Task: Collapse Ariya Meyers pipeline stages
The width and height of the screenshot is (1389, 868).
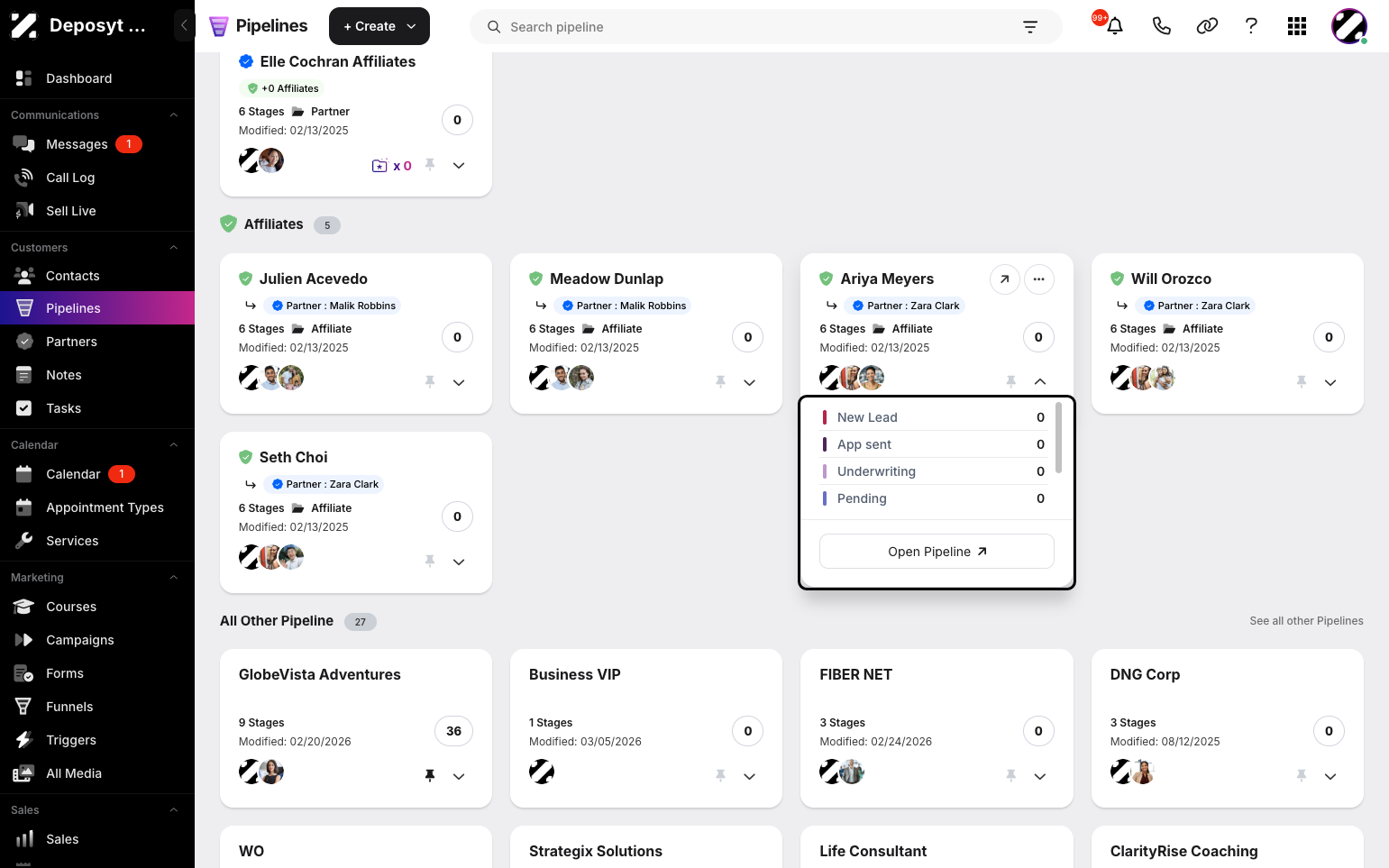Action: pos(1040,382)
